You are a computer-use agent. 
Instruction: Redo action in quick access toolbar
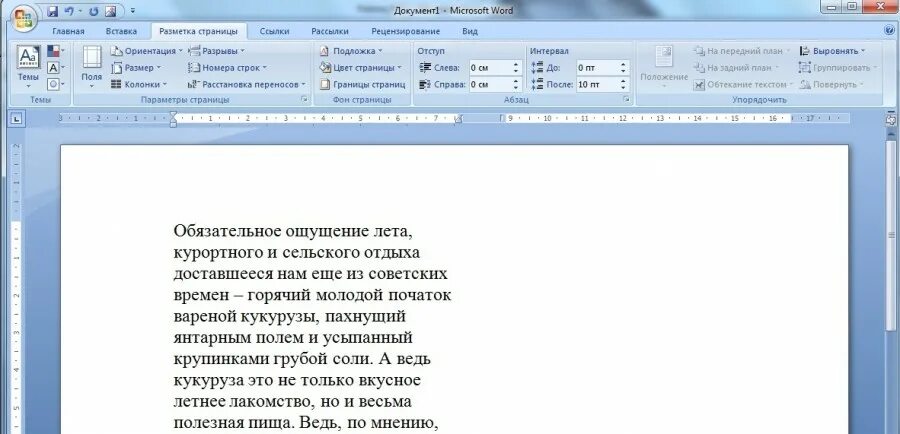pos(94,11)
